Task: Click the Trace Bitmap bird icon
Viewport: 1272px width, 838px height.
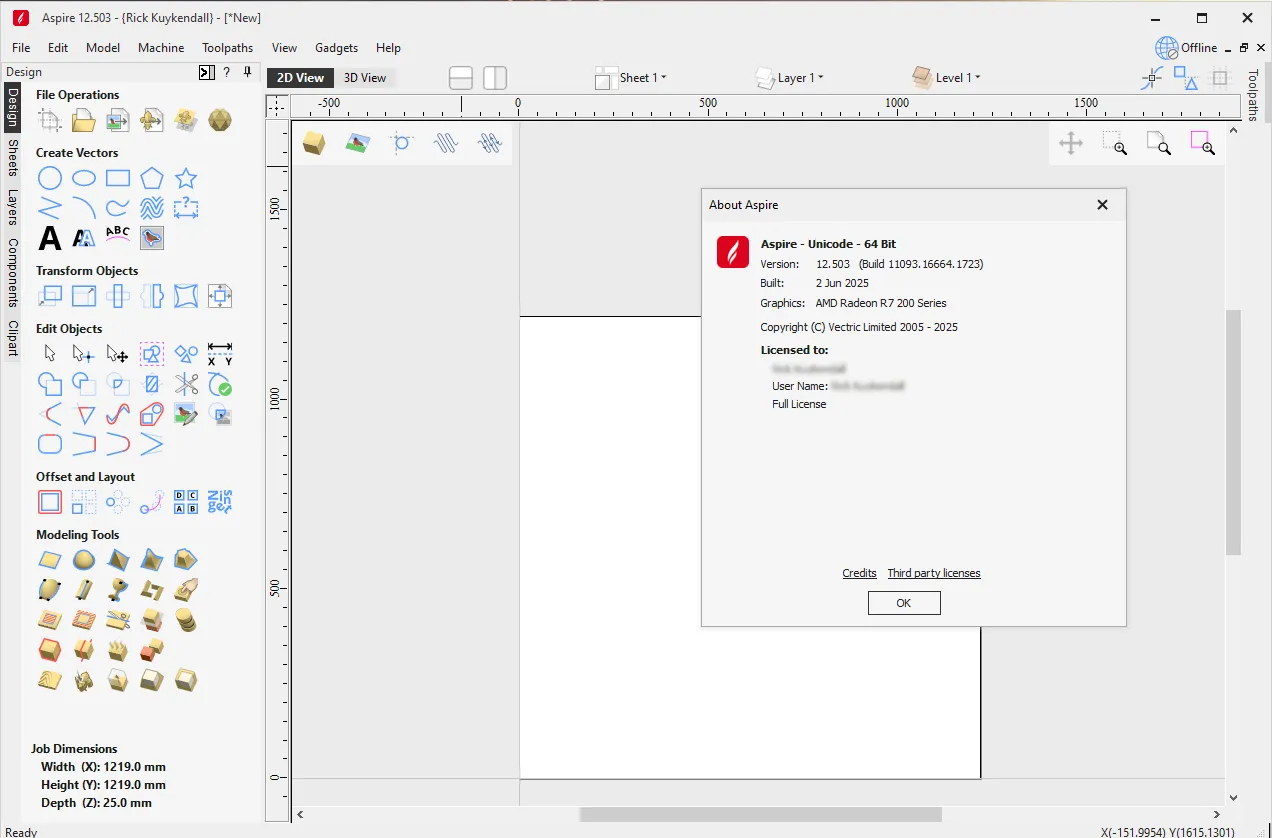Action: point(152,237)
